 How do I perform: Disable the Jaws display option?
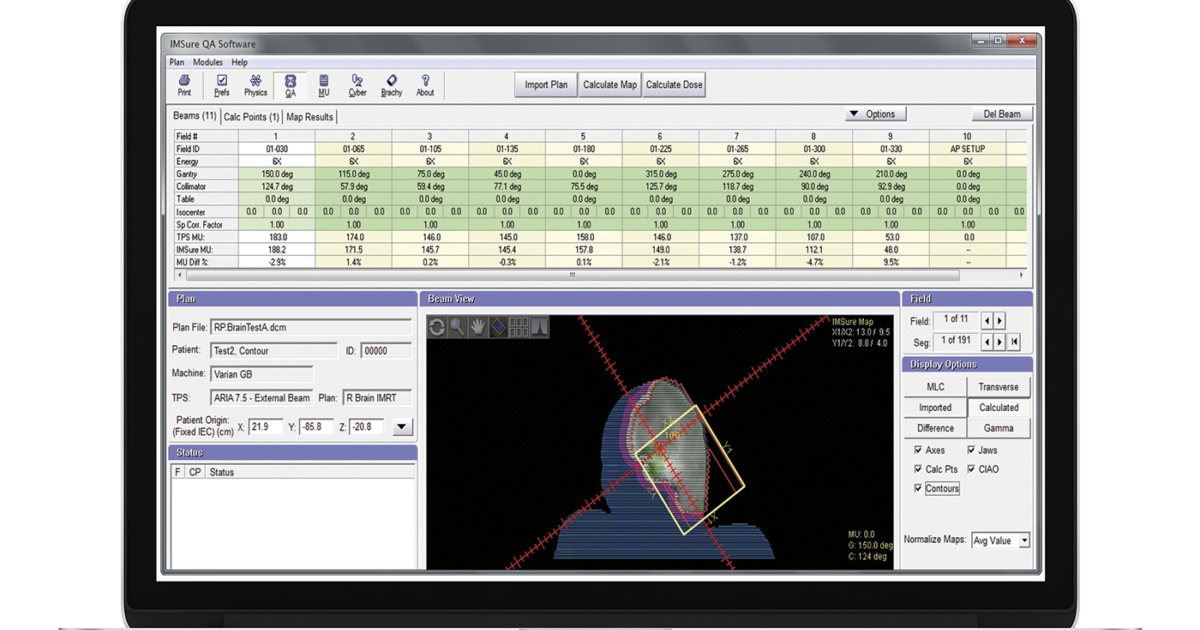pyautogui.click(x=973, y=450)
